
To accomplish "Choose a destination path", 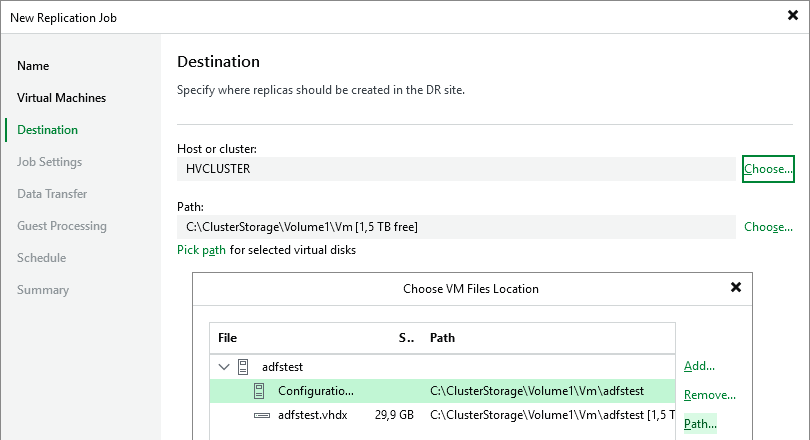I will [768, 227].
